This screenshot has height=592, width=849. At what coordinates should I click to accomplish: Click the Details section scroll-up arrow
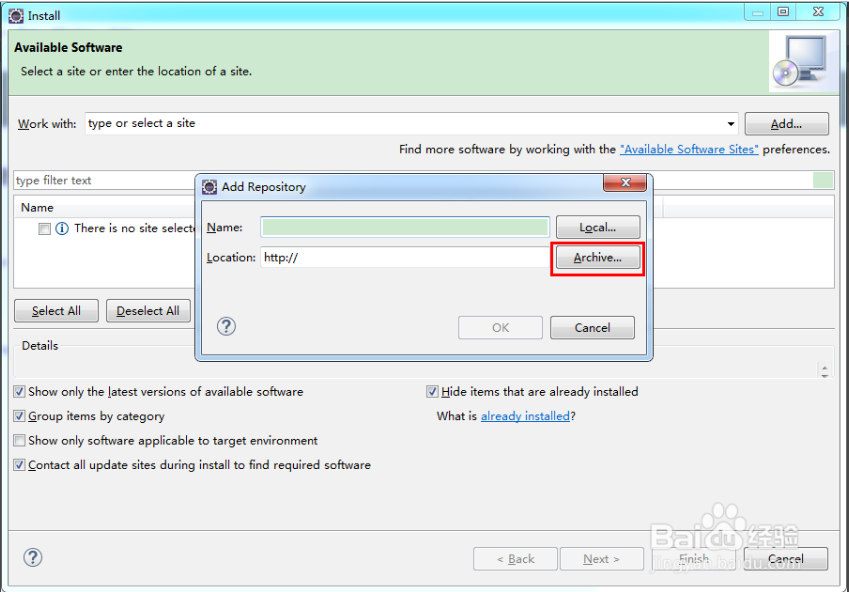pyautogui.click(x=824, y=369)
